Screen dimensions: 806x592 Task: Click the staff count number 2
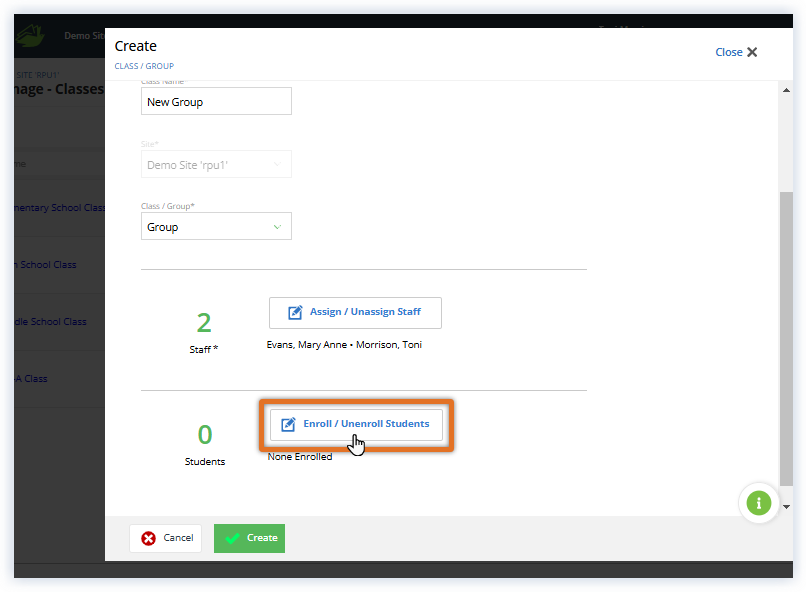tap(204, 323)
